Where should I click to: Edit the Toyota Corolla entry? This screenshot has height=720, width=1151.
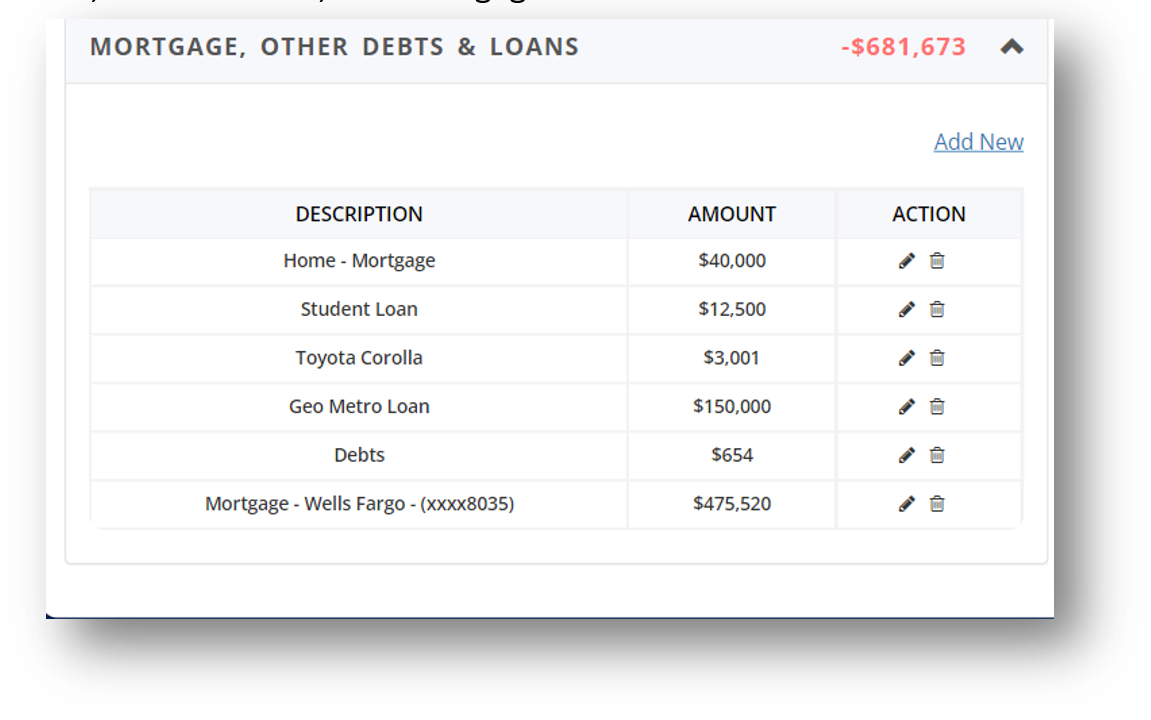907,357
